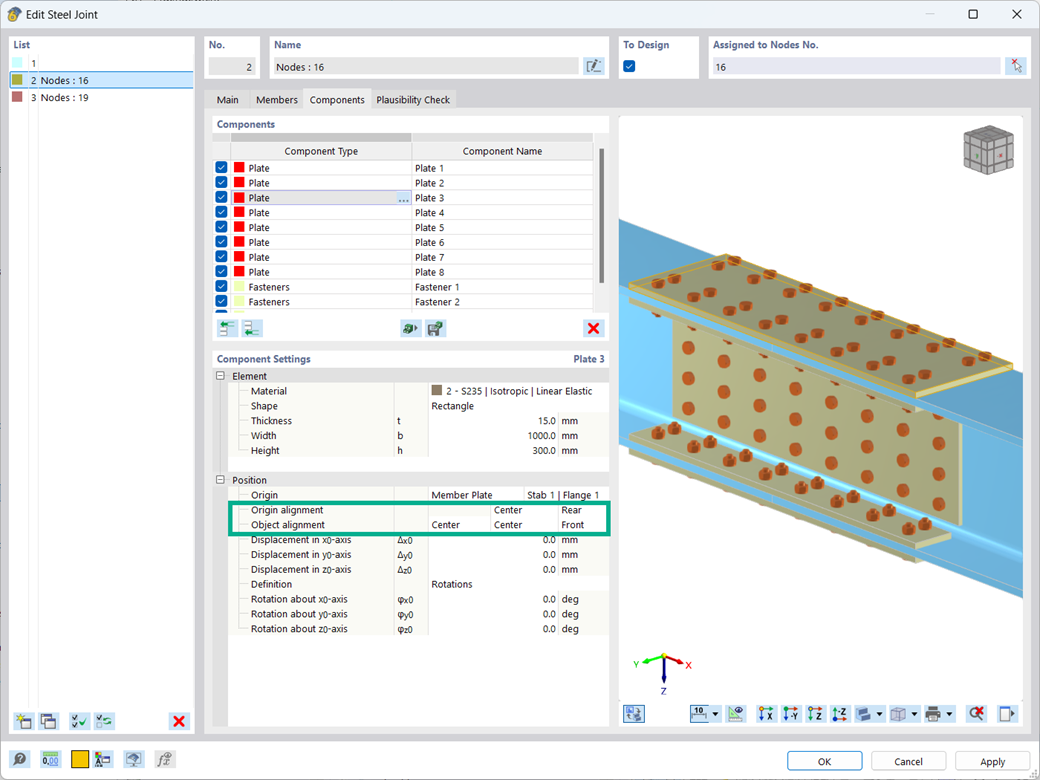This screenshot has width=1040, height=780.
Task: Toggle checkbox for Plate 5
Action: pyautogui.click(x=222, y=227)
